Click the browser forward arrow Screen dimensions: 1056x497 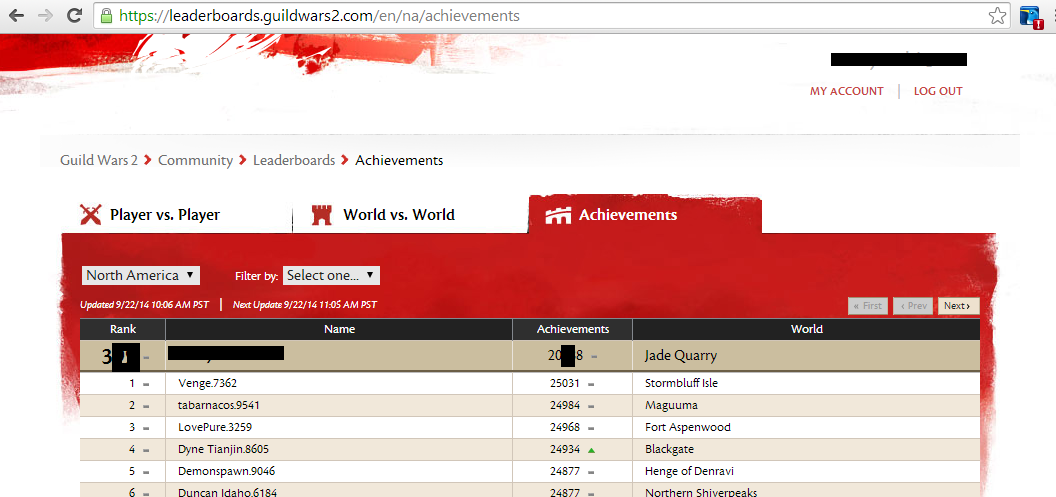coord(46,15)
